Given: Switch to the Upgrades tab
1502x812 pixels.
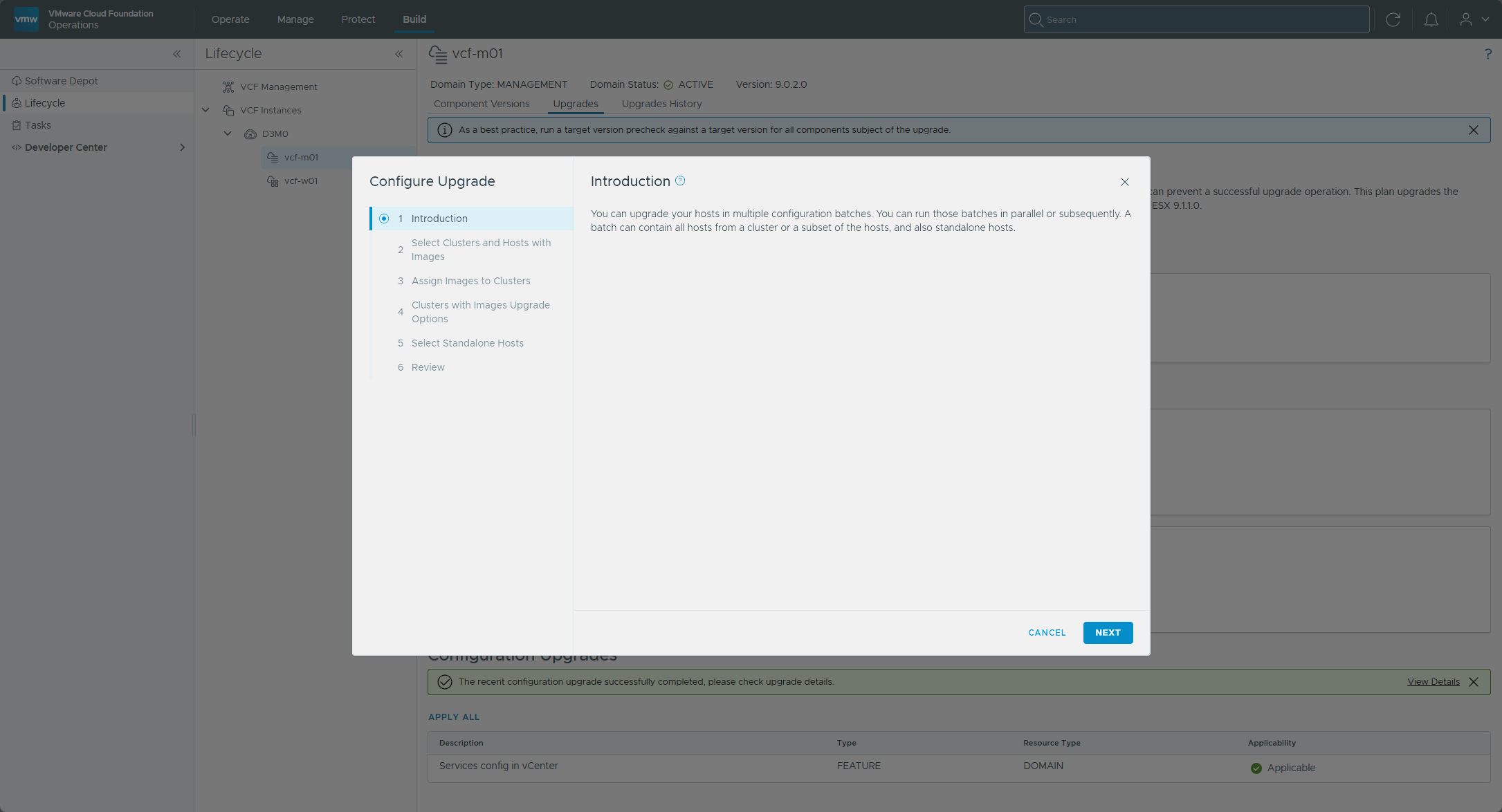Looking at the screenshot, I should [576, 104].
